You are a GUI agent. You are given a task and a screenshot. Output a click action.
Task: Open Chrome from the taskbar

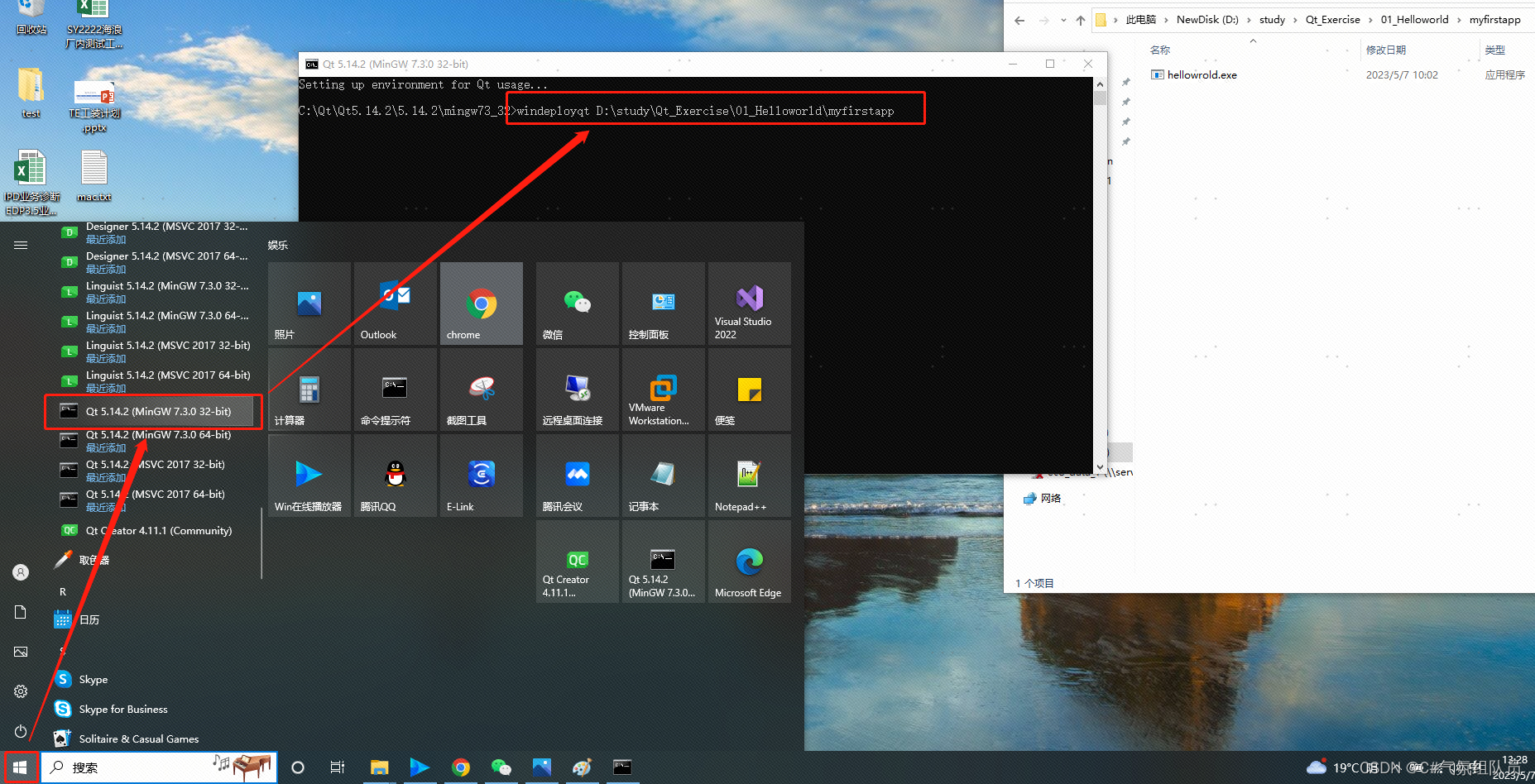point(461,767)
